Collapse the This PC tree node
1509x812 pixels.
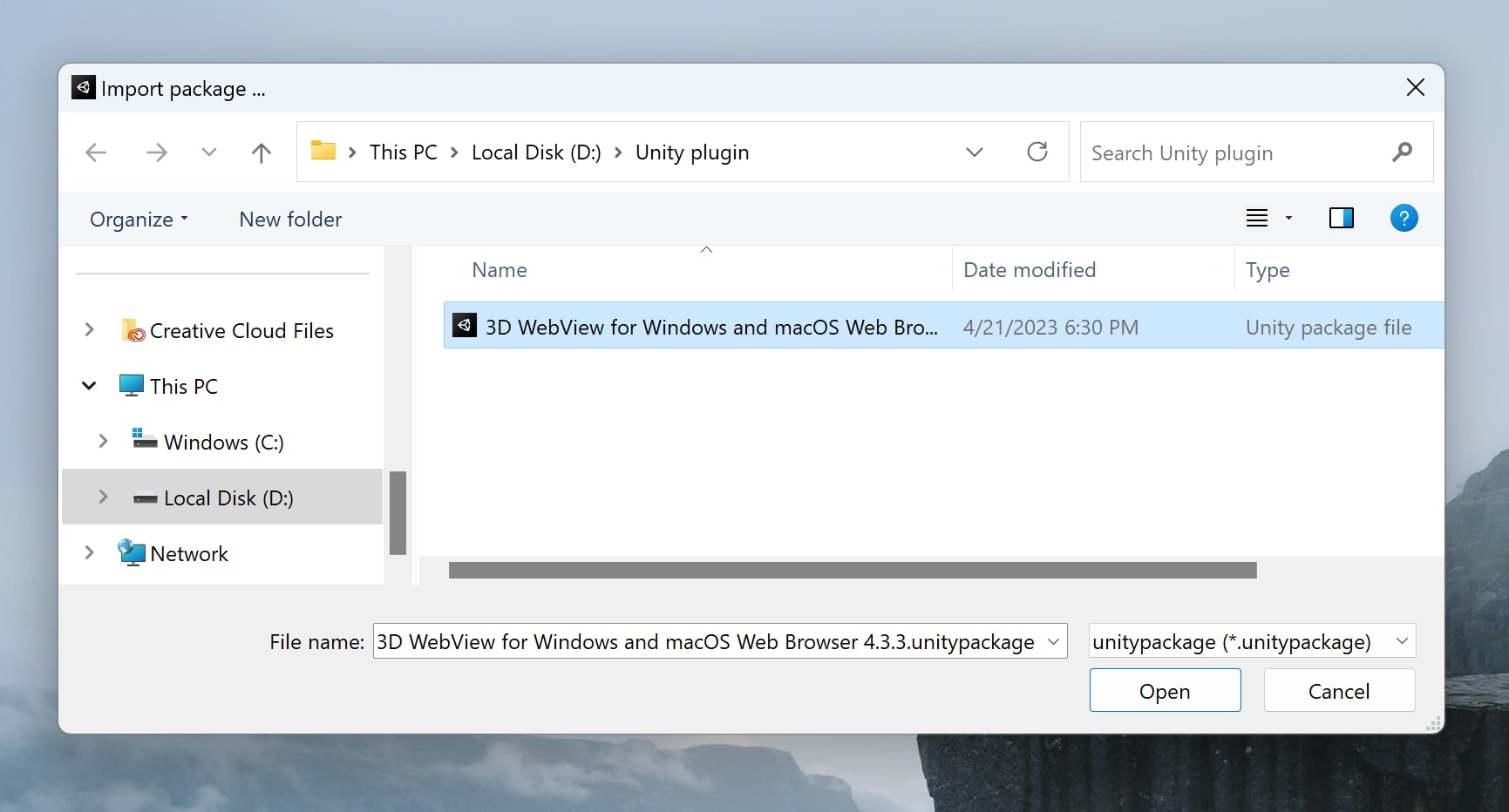click(x=88, y=385)
